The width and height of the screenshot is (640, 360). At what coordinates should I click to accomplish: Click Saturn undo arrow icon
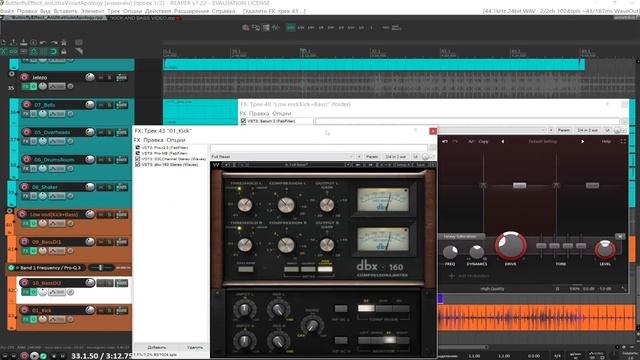pos(445,142)
